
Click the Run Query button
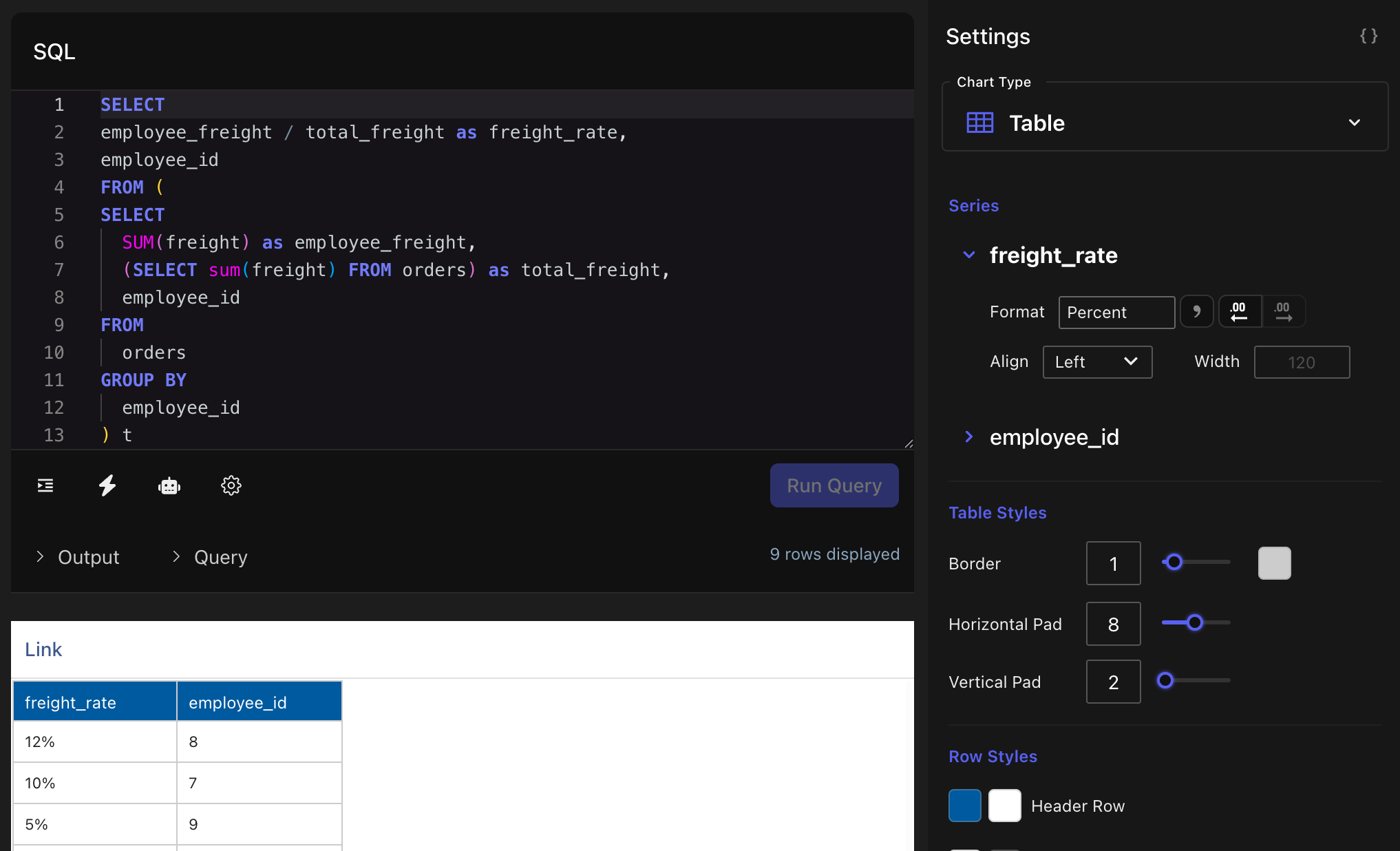pyautogui.click(x=834, y=485)
